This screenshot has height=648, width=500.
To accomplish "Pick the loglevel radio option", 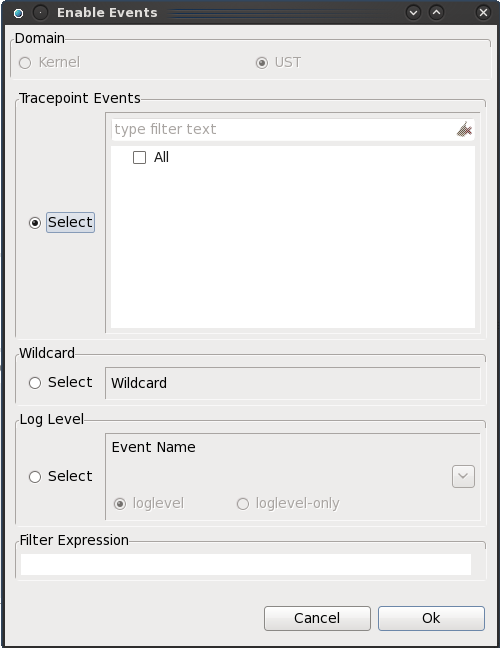I will (x=120, y=504).
